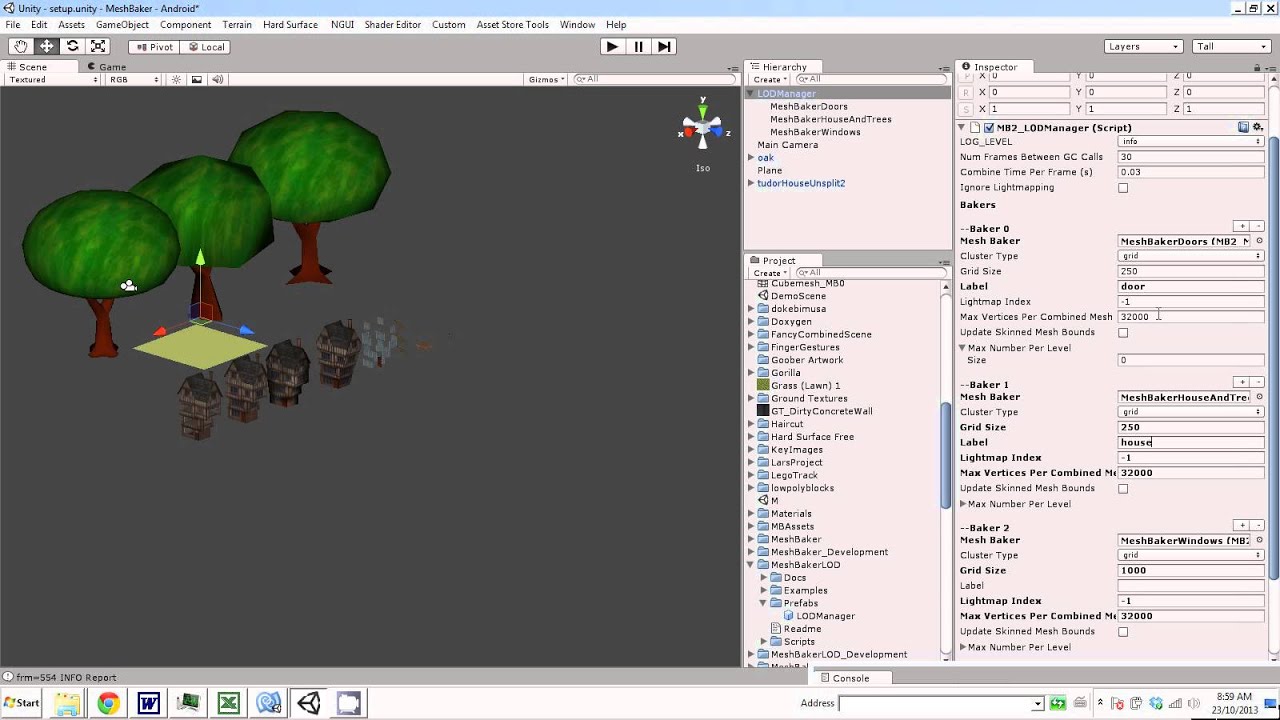
Task: Toggle MB2_LODManager script enabled checkbox
Action: tap(989, 128)
